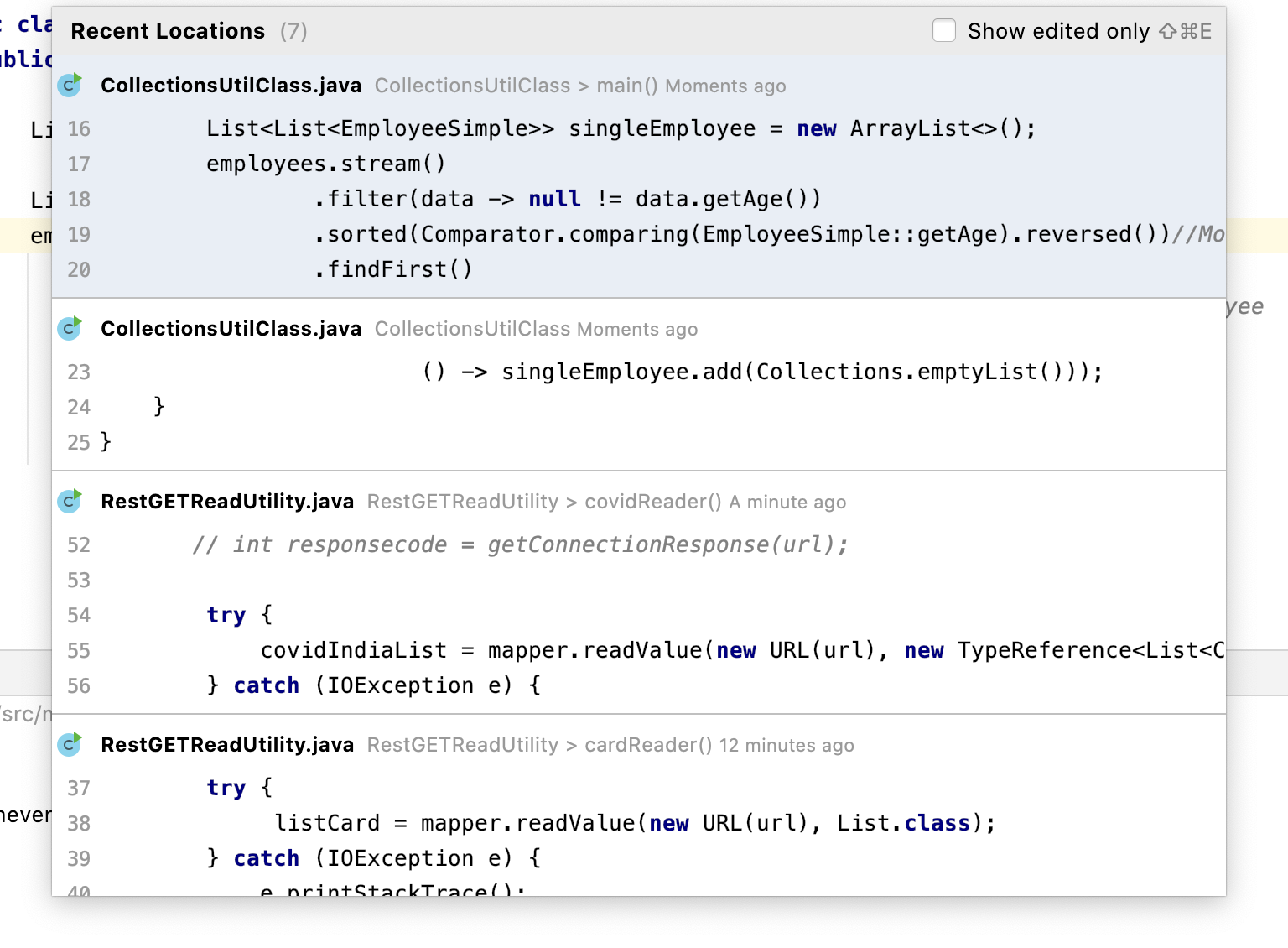
Task: Open RestGETReadUtility.java at cardReader()
Action: tap(227, 745)
